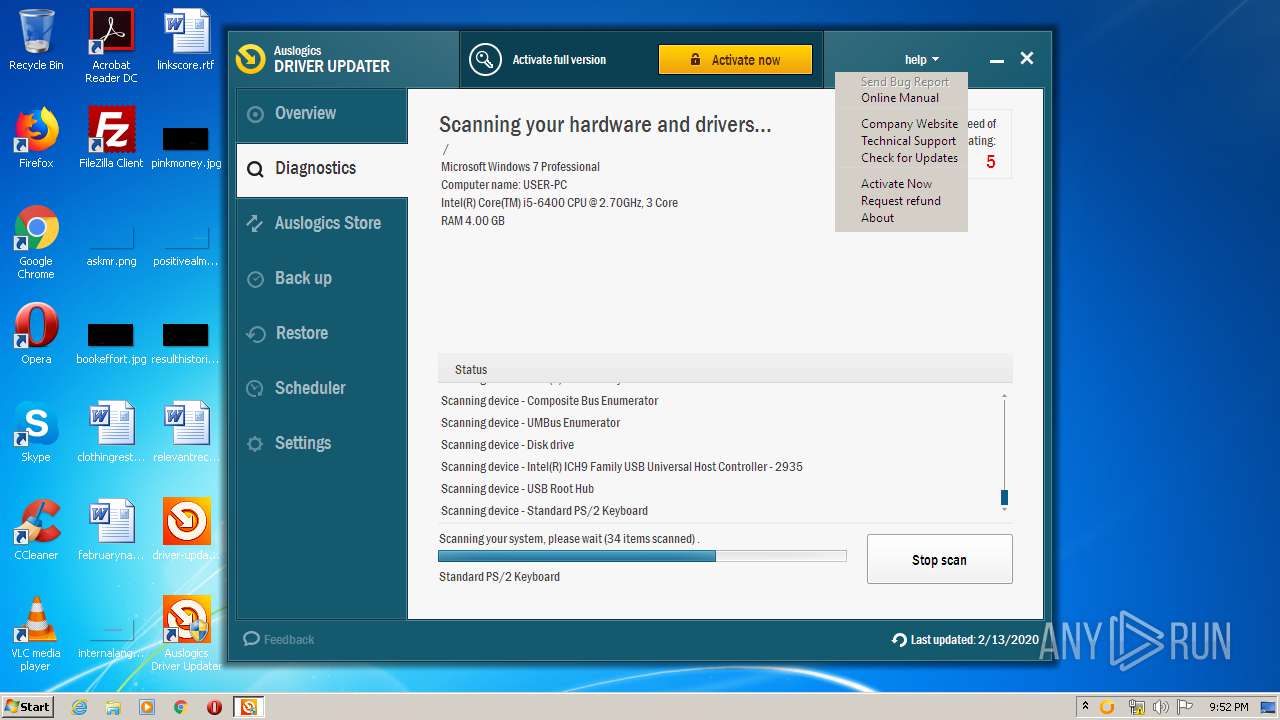The width and height of the screenshot is (1280, 720).
Task: Open Firefox desktop shortcut
Action: [36, 138]
